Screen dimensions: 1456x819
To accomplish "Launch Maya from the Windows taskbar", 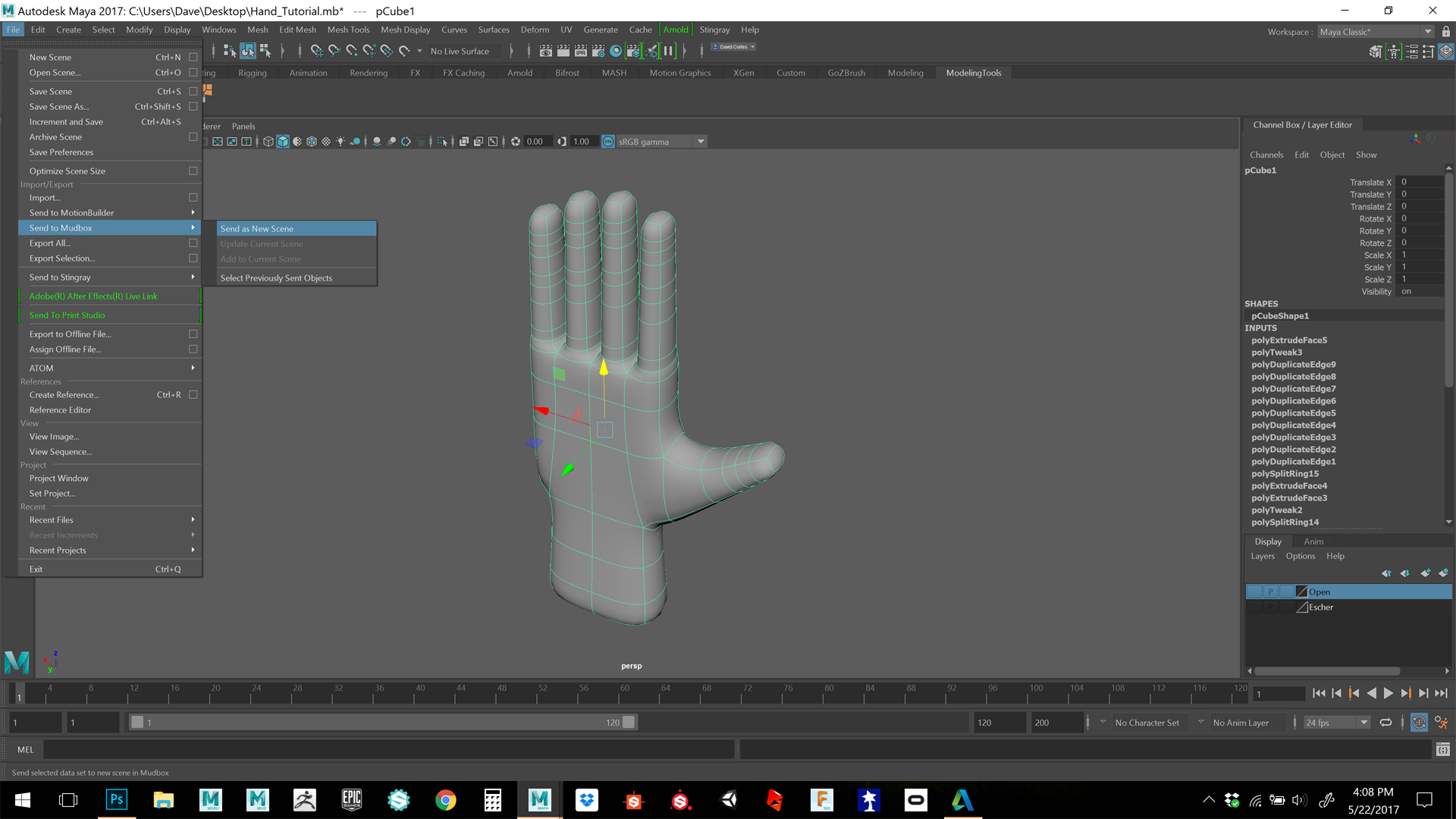I will click(x=539, y=800).
